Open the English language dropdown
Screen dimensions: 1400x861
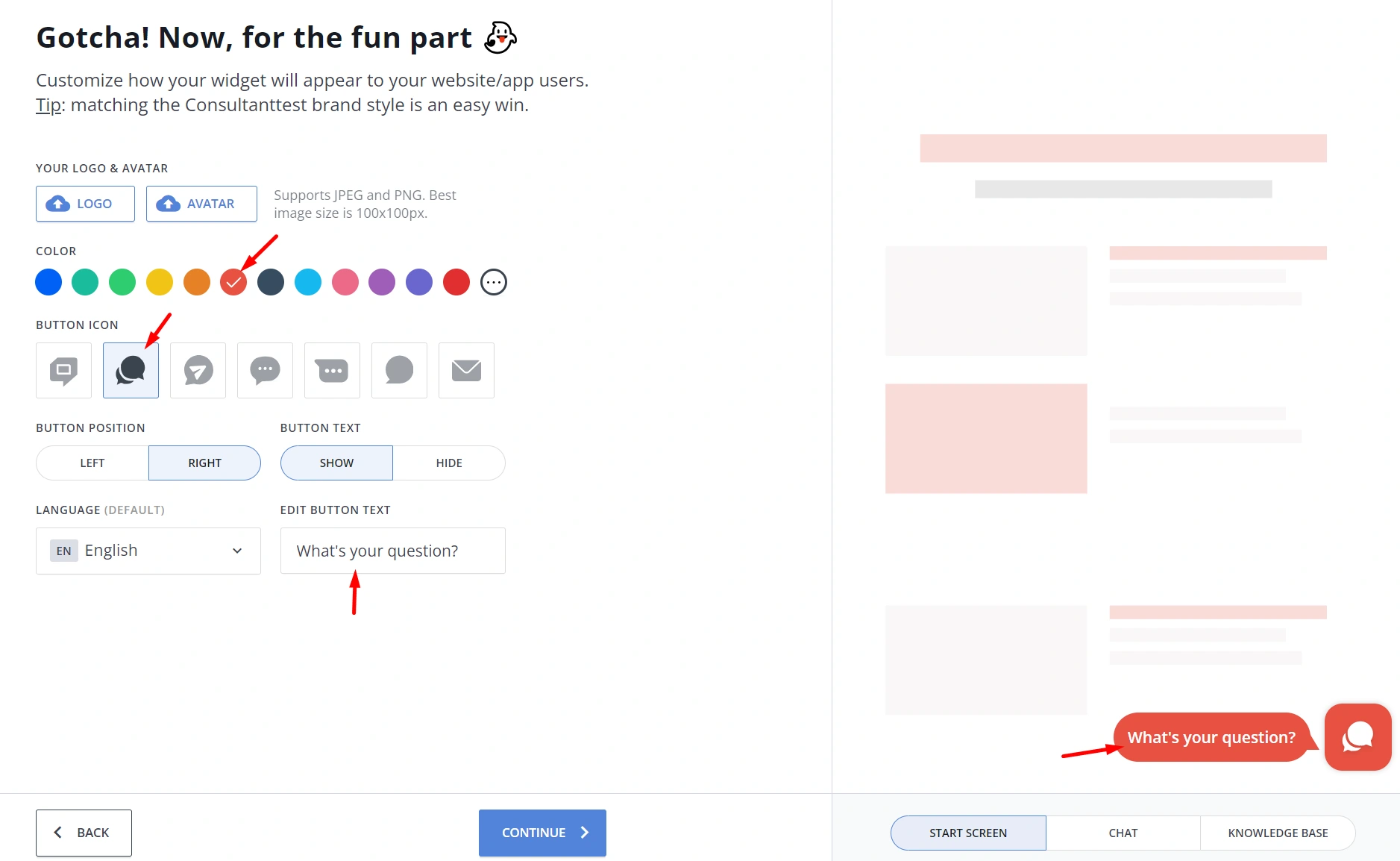coord(148,551)
